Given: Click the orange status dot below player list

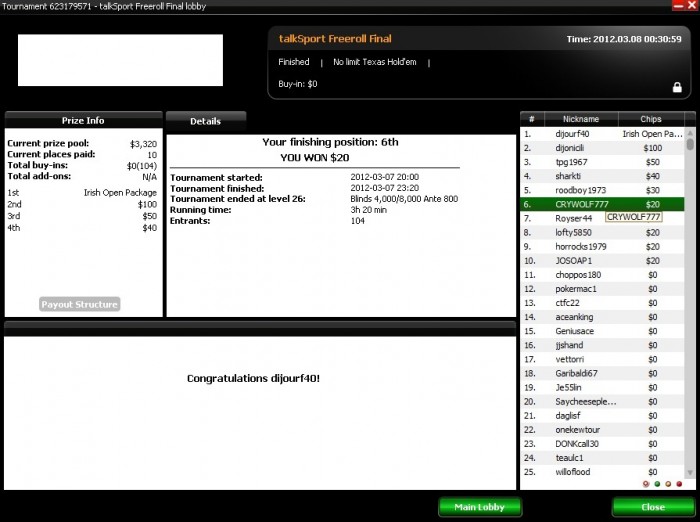Looking at the screenshot, I should [x=668, y=484].
